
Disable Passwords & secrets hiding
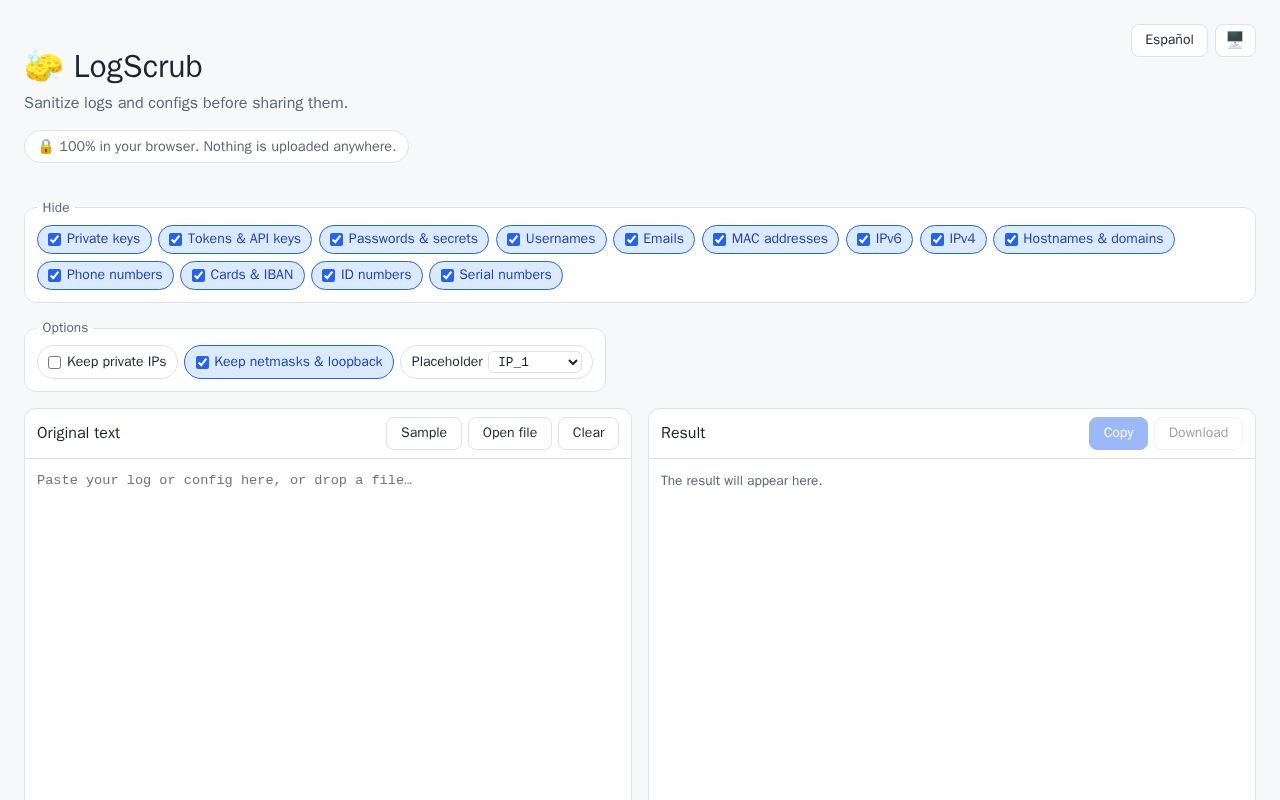(x=337, y=240)
